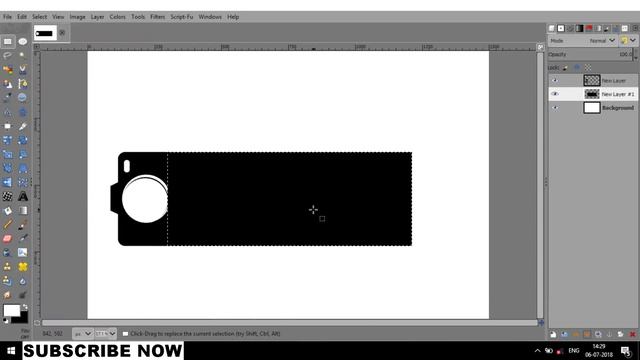640x360 pixels.
Task: Activate the Paths tool
Action: click(x=22, y=84)
